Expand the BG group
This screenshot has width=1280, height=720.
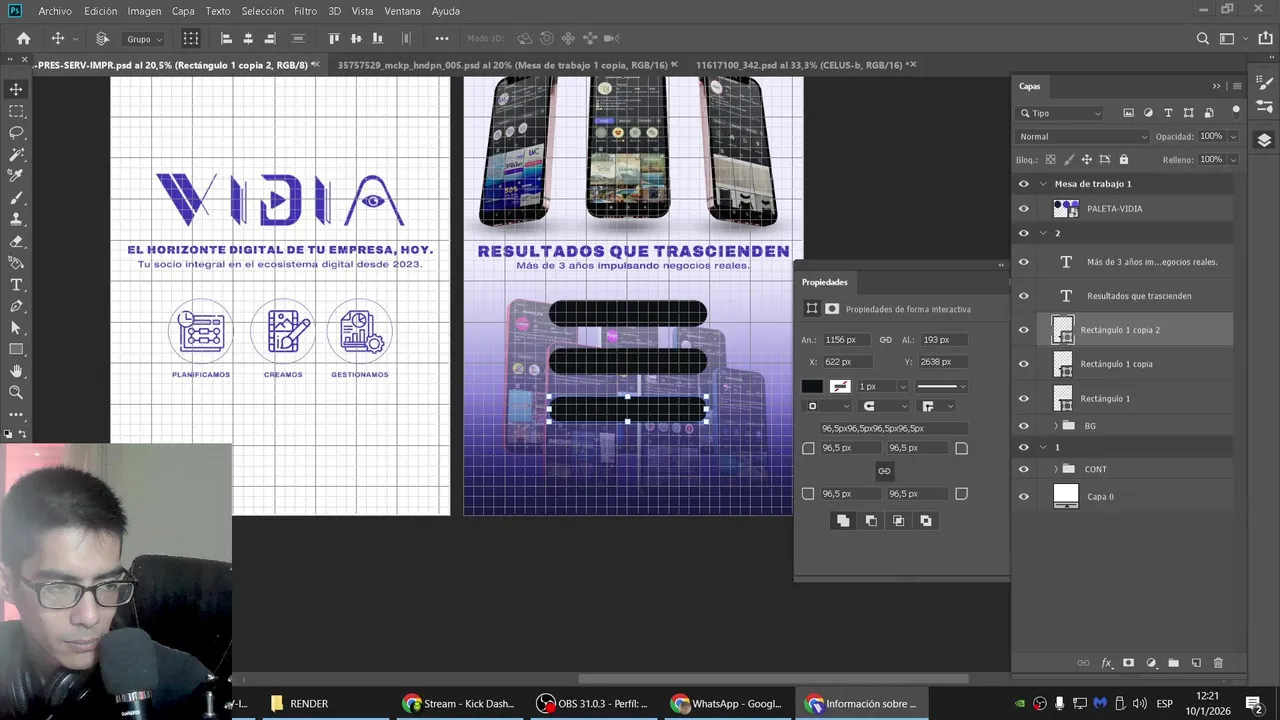point(1056,426)
